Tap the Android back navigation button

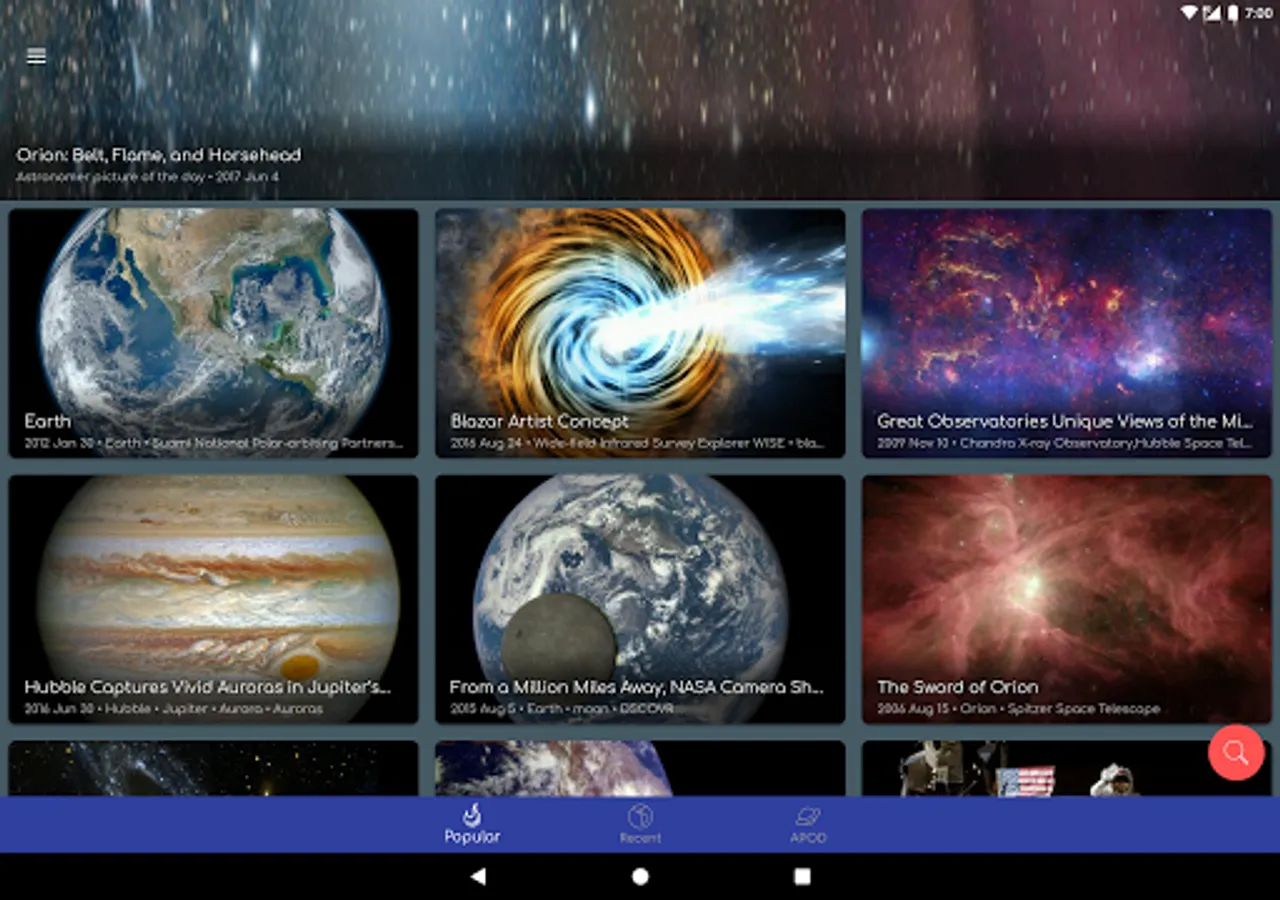(x=478, y=876)
